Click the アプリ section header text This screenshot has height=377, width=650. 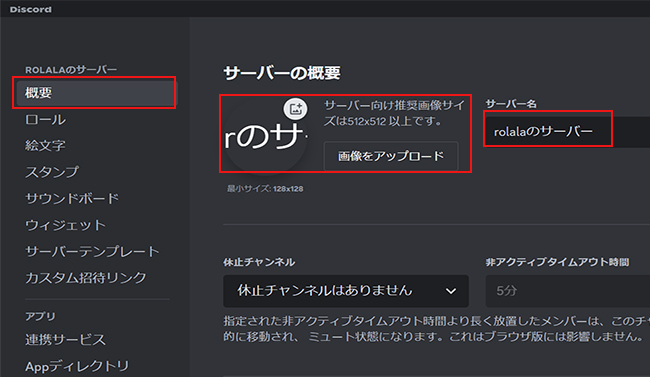[40, 316]
